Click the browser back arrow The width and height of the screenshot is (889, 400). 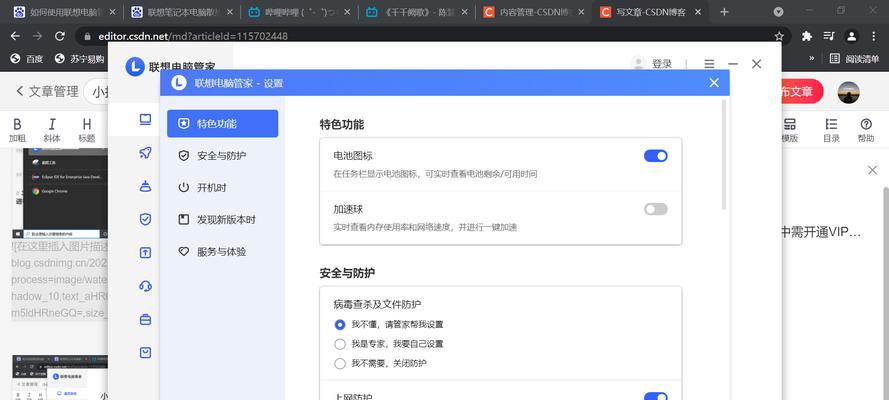tap(15, 36)
